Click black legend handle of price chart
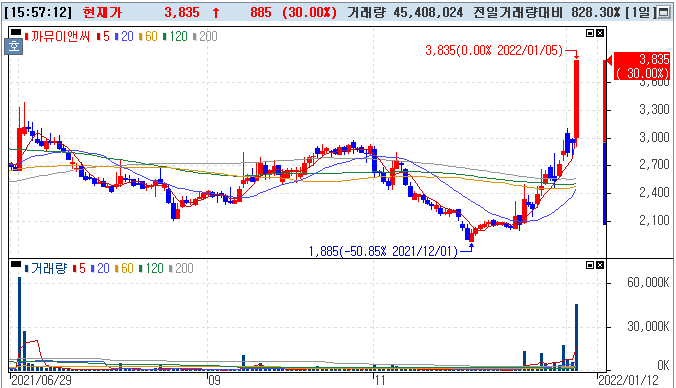This screenshot has width=676, height=388. [x=16, y=32]
